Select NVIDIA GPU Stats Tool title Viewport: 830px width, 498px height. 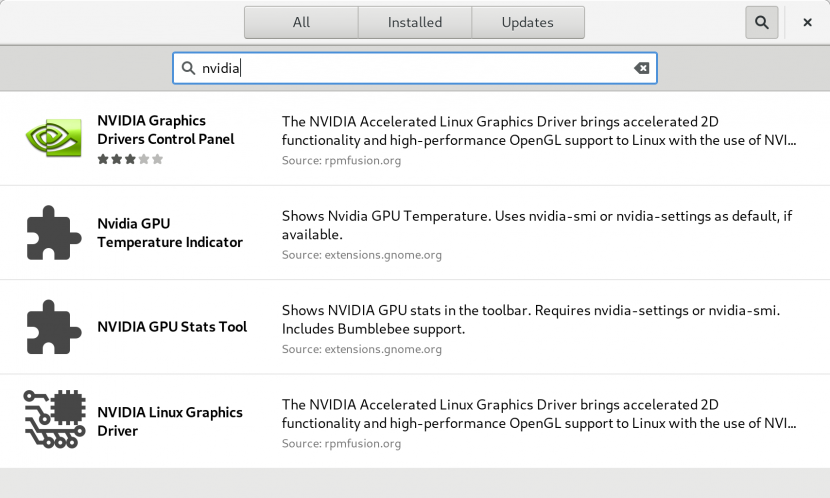(172, 327)
